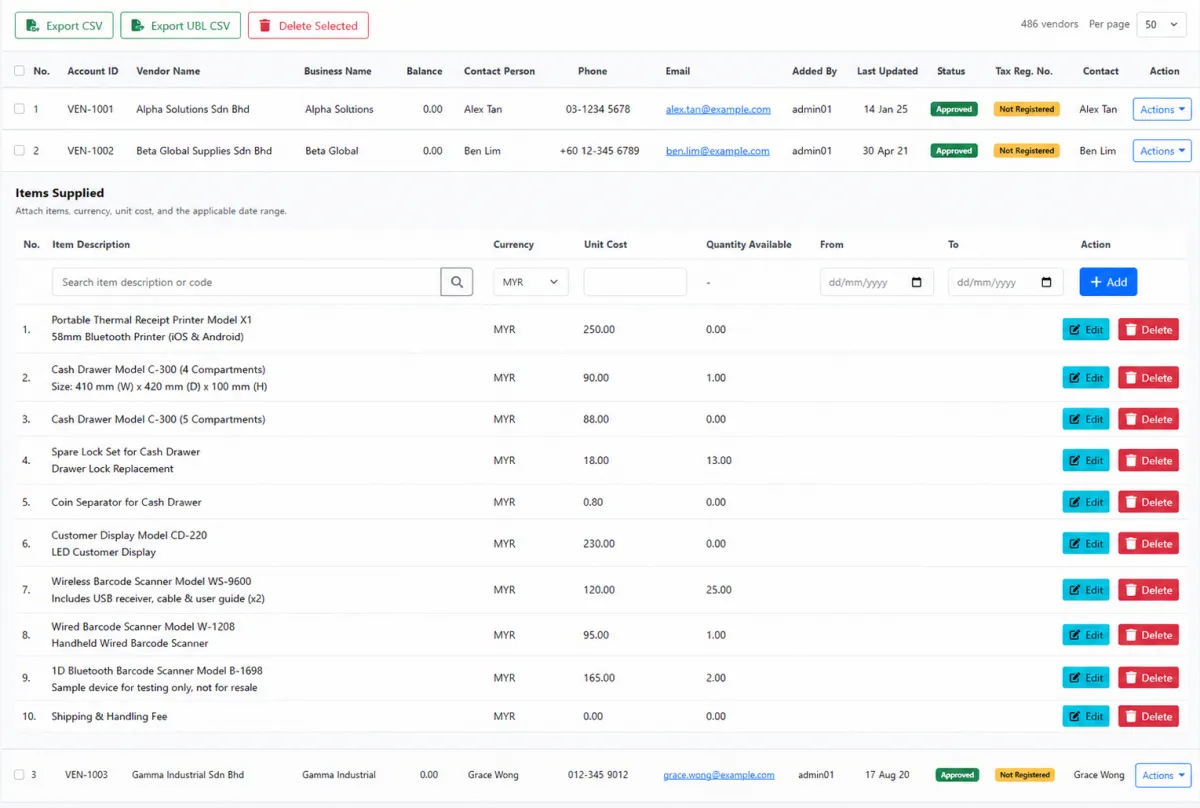The image size is (1200, 808).
Task: Click Export UBL CSV button
Action: (x=180, y=26)
